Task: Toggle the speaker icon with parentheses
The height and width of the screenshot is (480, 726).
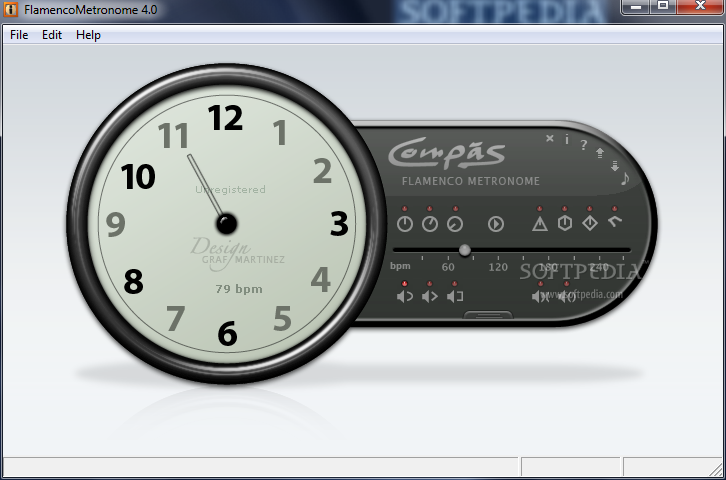Action: click(x=566, y=296)
